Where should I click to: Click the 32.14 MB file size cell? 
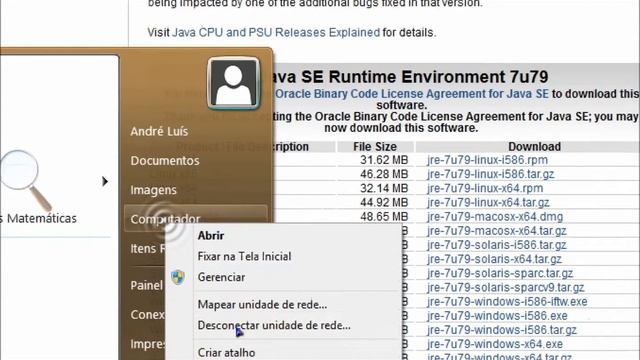pos(384,188)
